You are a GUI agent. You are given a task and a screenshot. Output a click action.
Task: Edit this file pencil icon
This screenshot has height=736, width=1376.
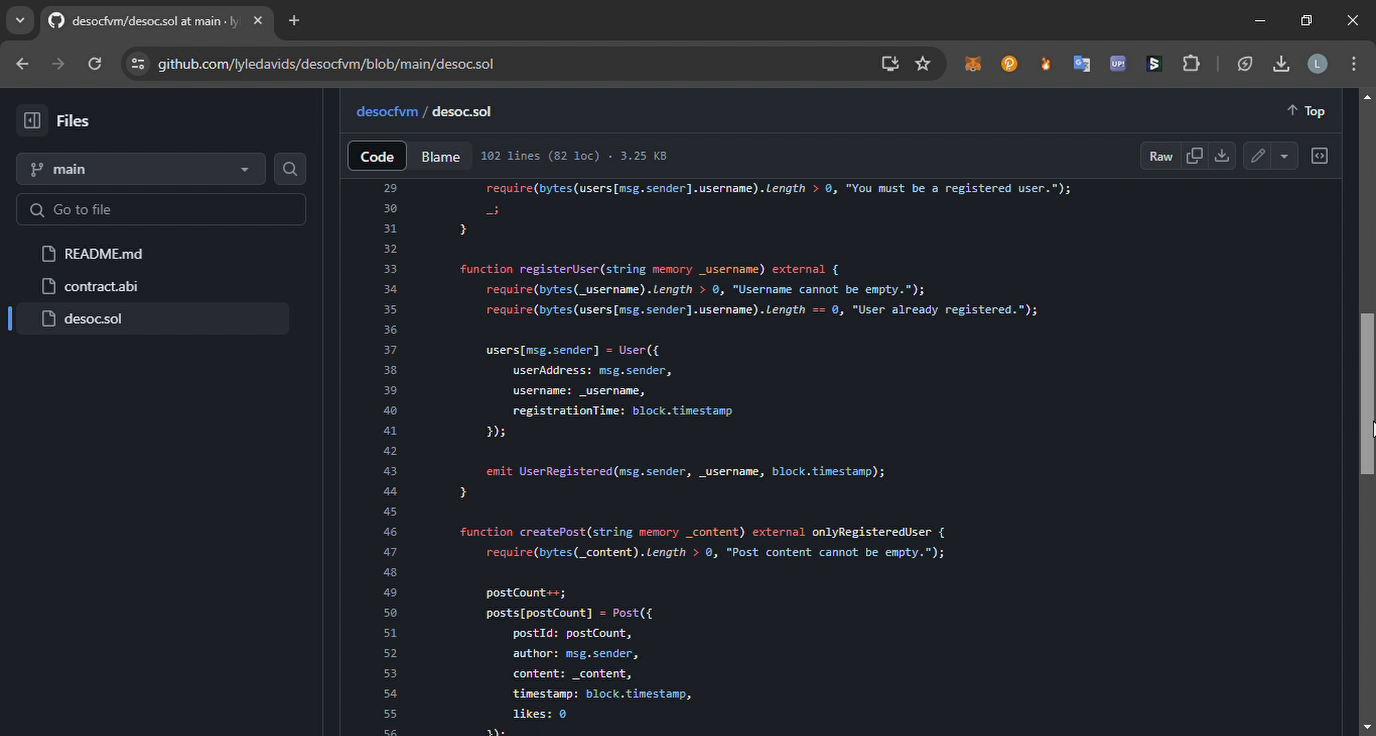coord(1258,156)
